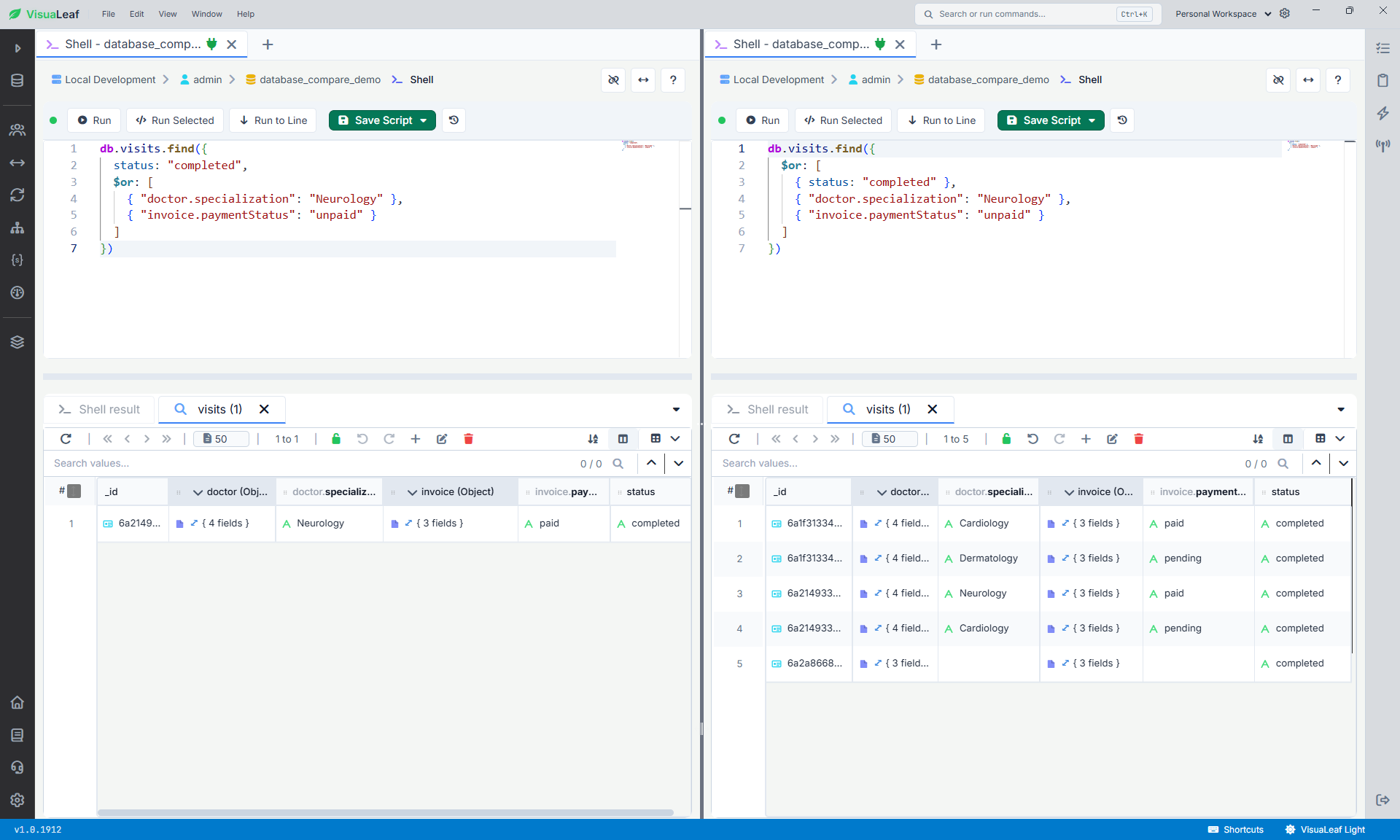The width and height of the screenshot is (1400, 840).
Task: Click the left Run button
Action: (94, 120)
